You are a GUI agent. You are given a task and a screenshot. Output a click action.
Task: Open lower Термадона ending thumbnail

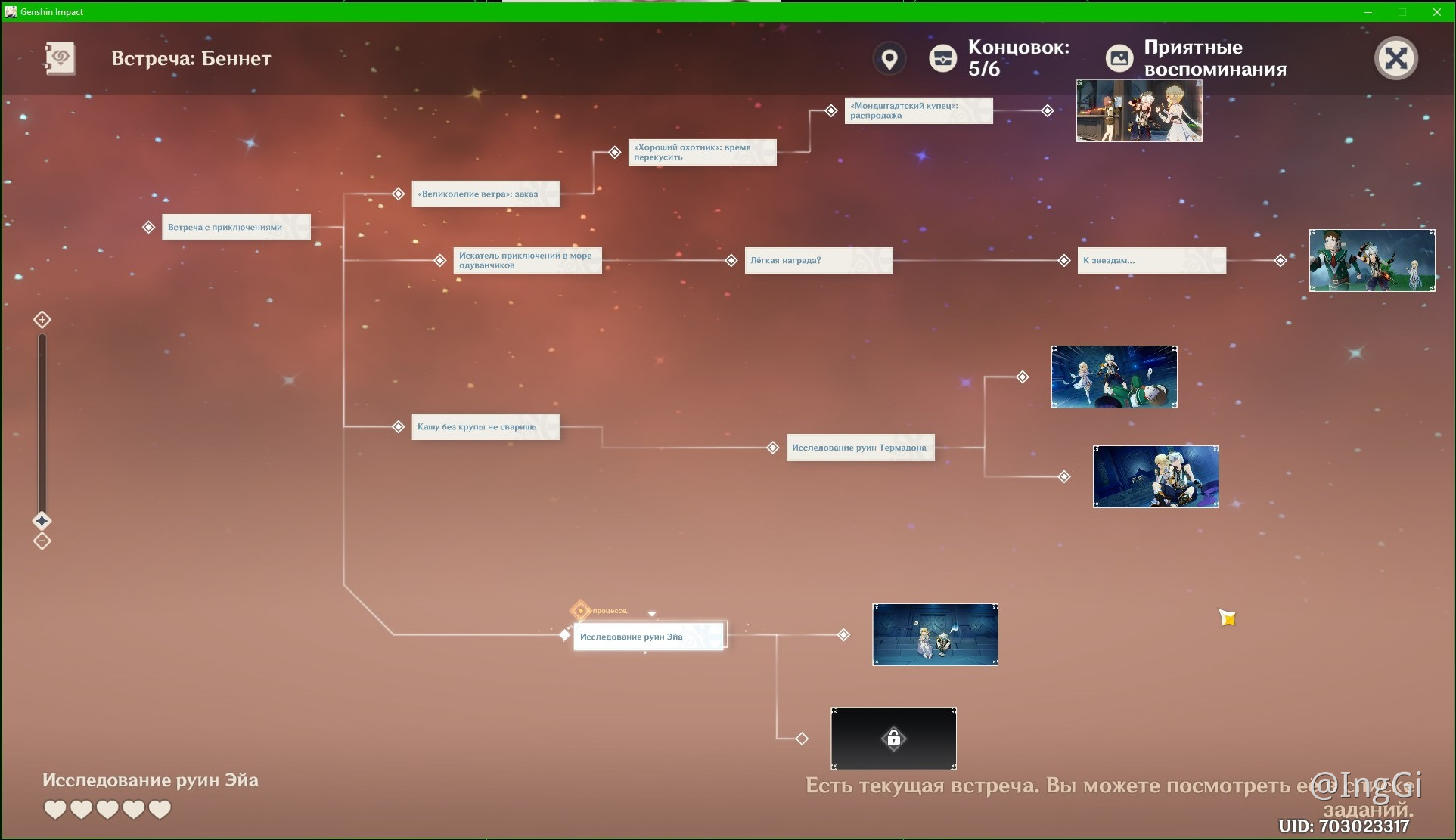pos(1156,476)
